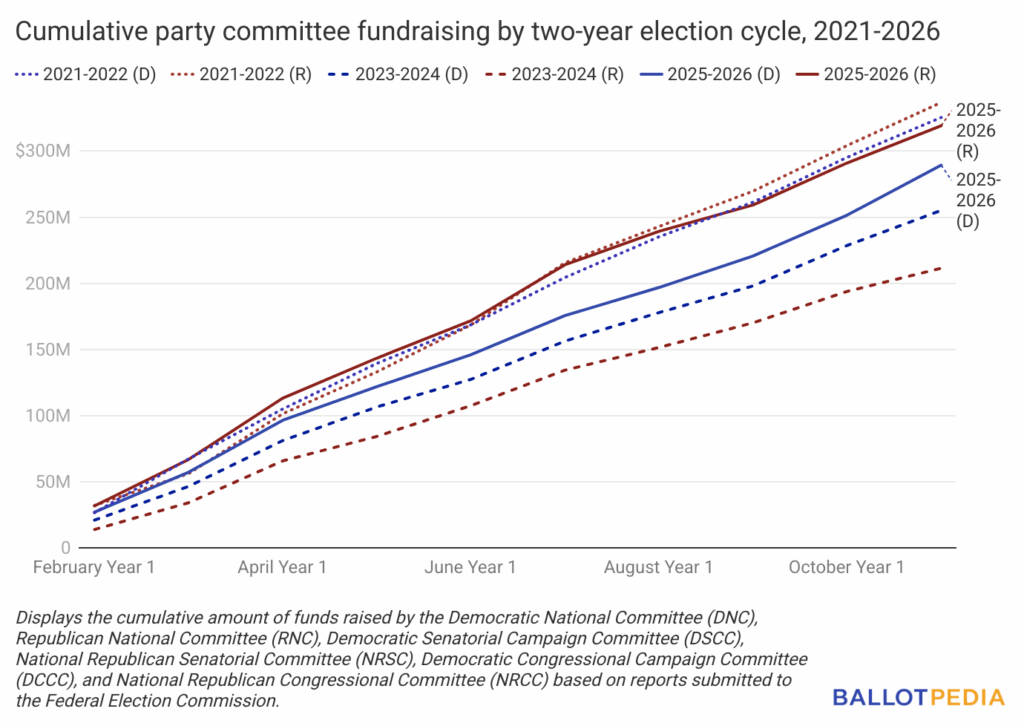This screenshot has height=726, width=1024.
Task: Toggle the 2023-2024 (R) legend series
Action: tap(561, 75)
